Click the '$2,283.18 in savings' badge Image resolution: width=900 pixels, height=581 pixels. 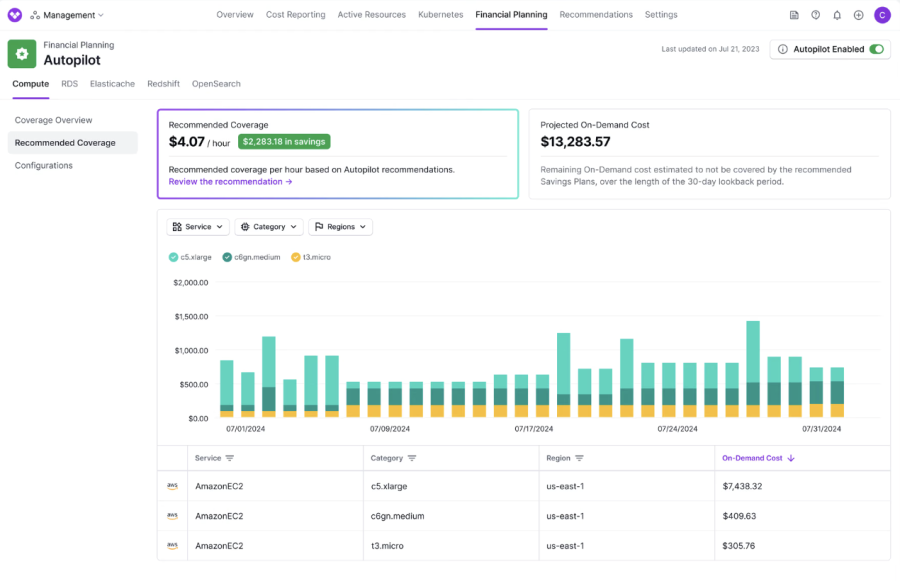pos(284,142)
